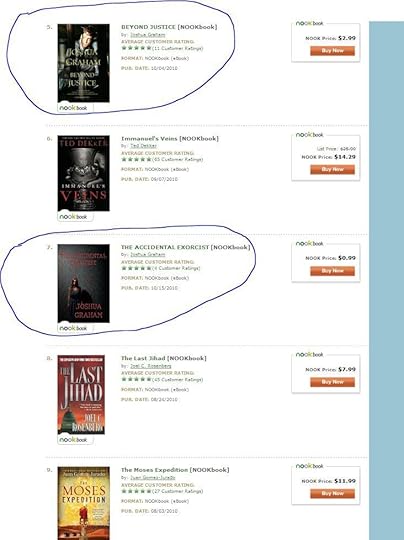Viewport: 404px width, 540px height.
Task: Buy Immanuel's Veins for $14.29
Action: (332, 169)
